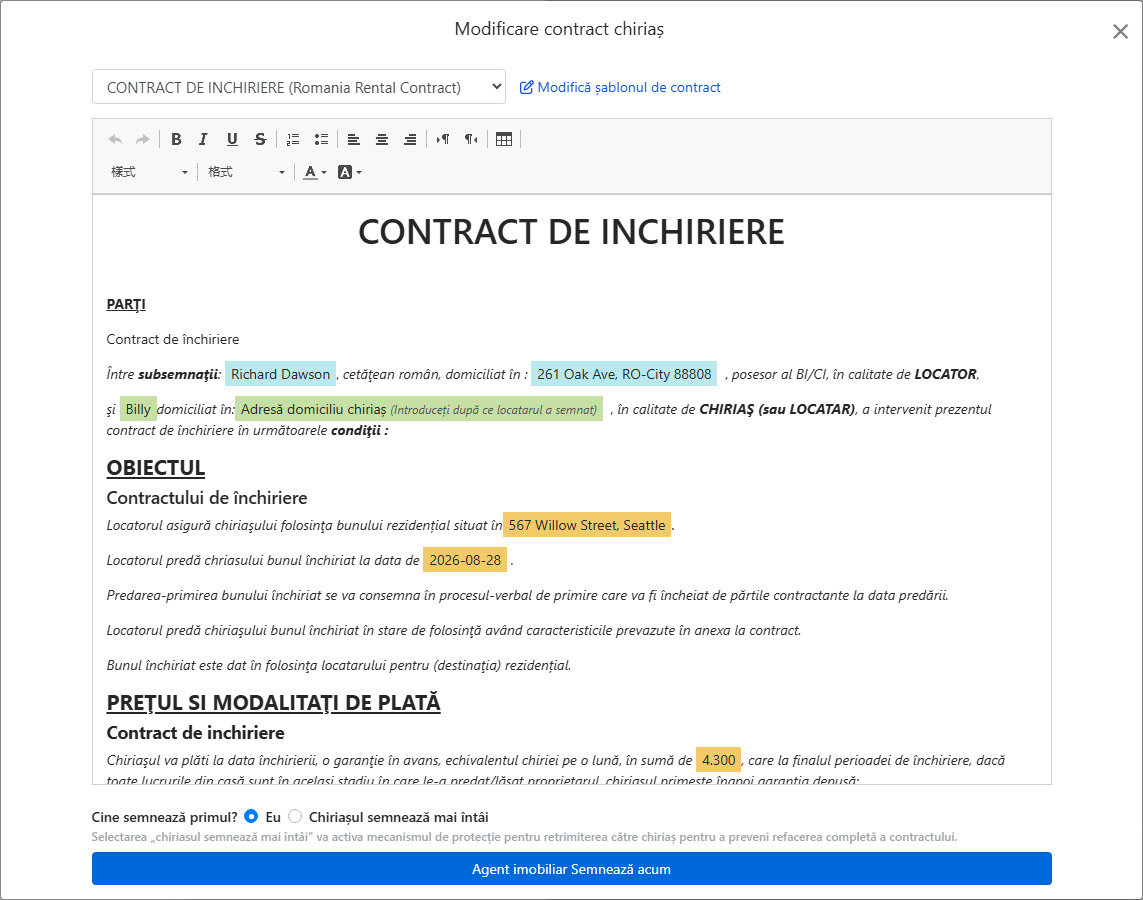Open the 格式 format dropdown
Image resolution: width=1143 pixels, height=900 pixels.
tap(246, 172)
